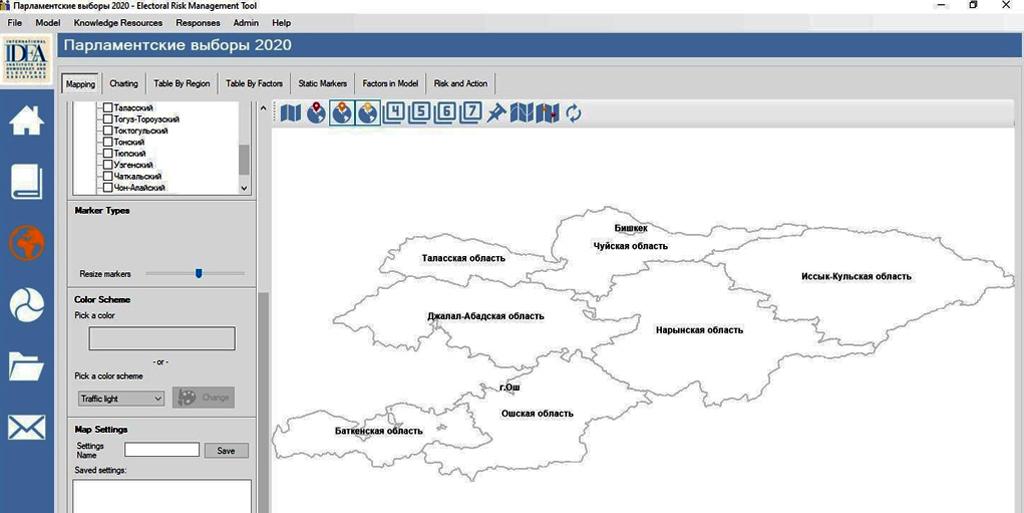Open the Knowledge Resources menu
Viewport: 1024px width, 513px height.
click(118, 22)
